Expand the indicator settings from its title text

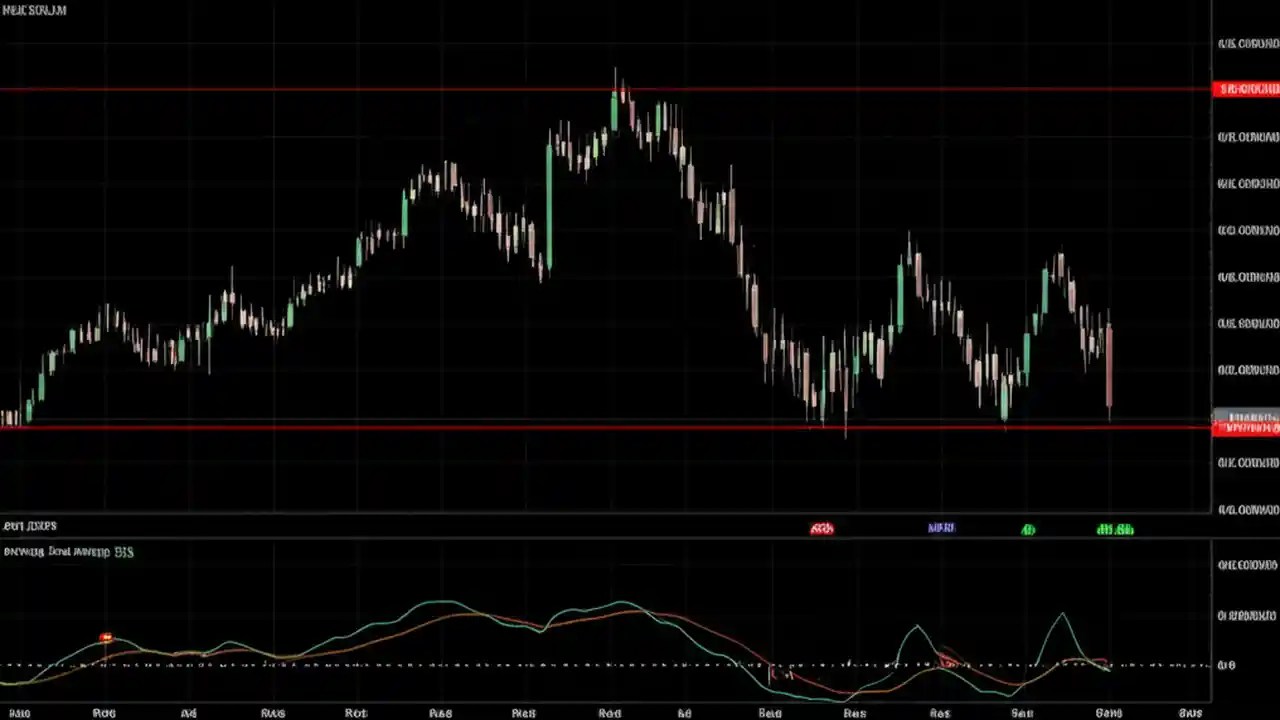pos(70,552)
